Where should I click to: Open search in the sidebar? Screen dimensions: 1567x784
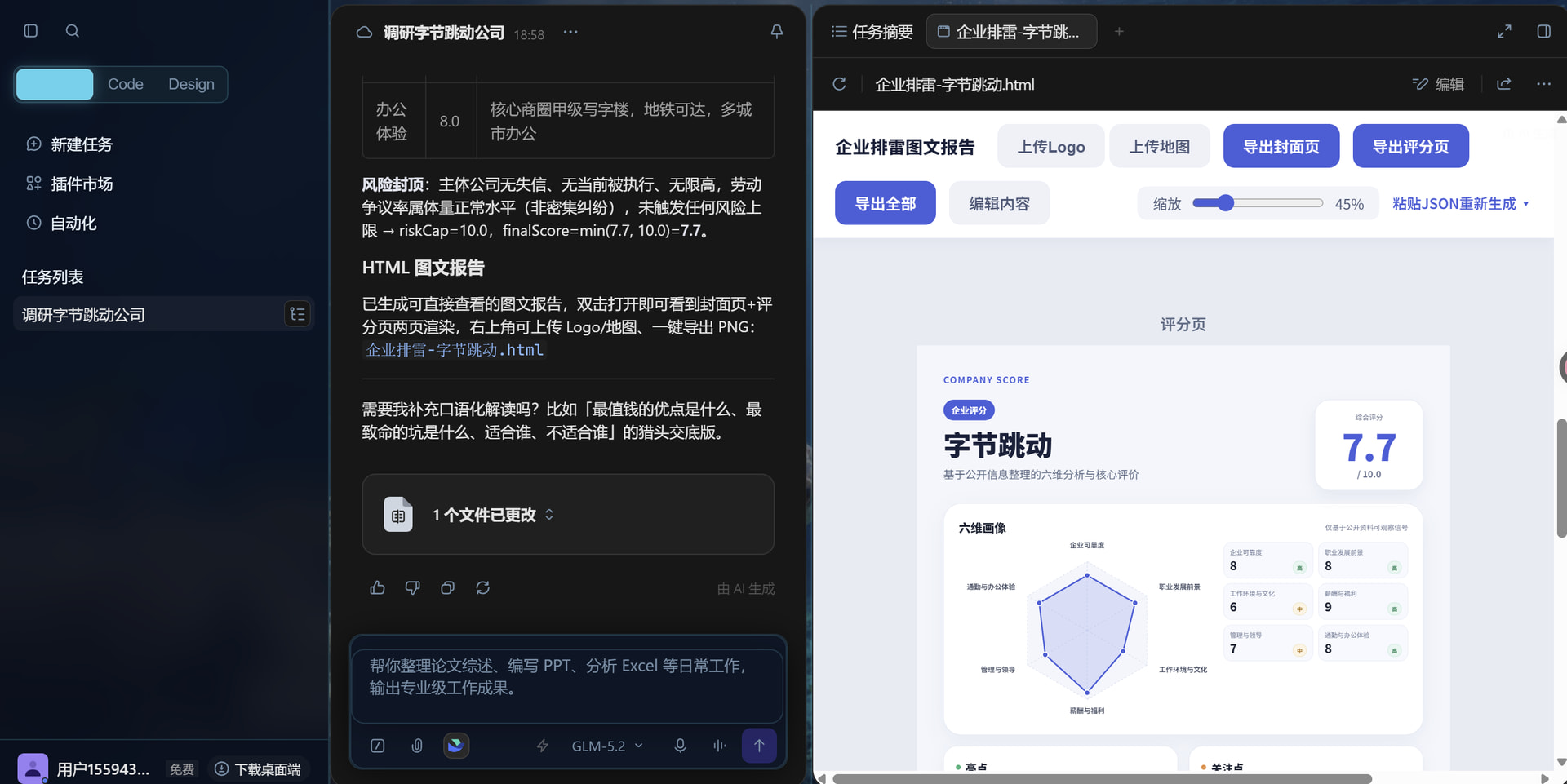[73, 31]
